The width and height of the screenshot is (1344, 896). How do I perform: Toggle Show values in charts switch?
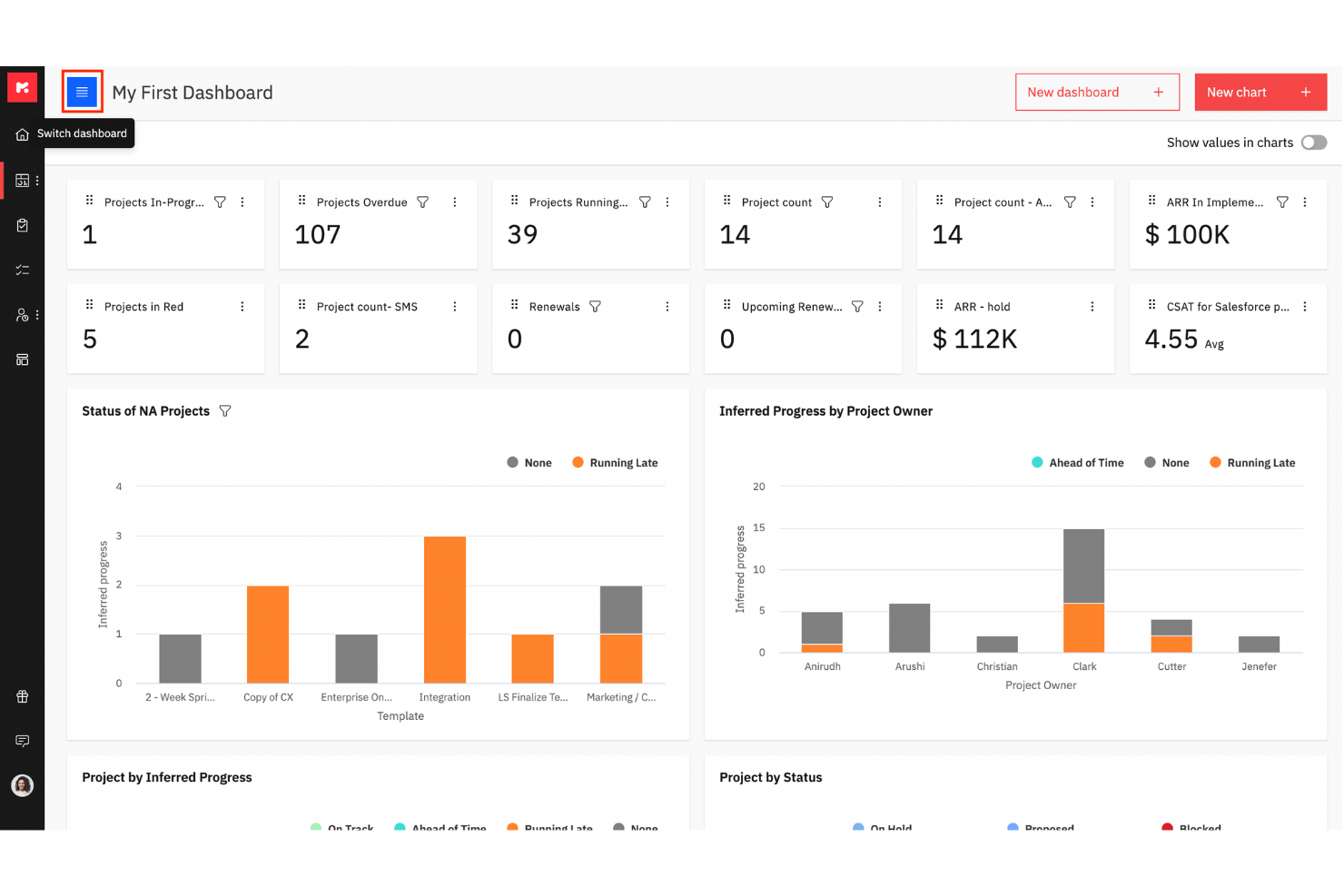pos(1314,143)
